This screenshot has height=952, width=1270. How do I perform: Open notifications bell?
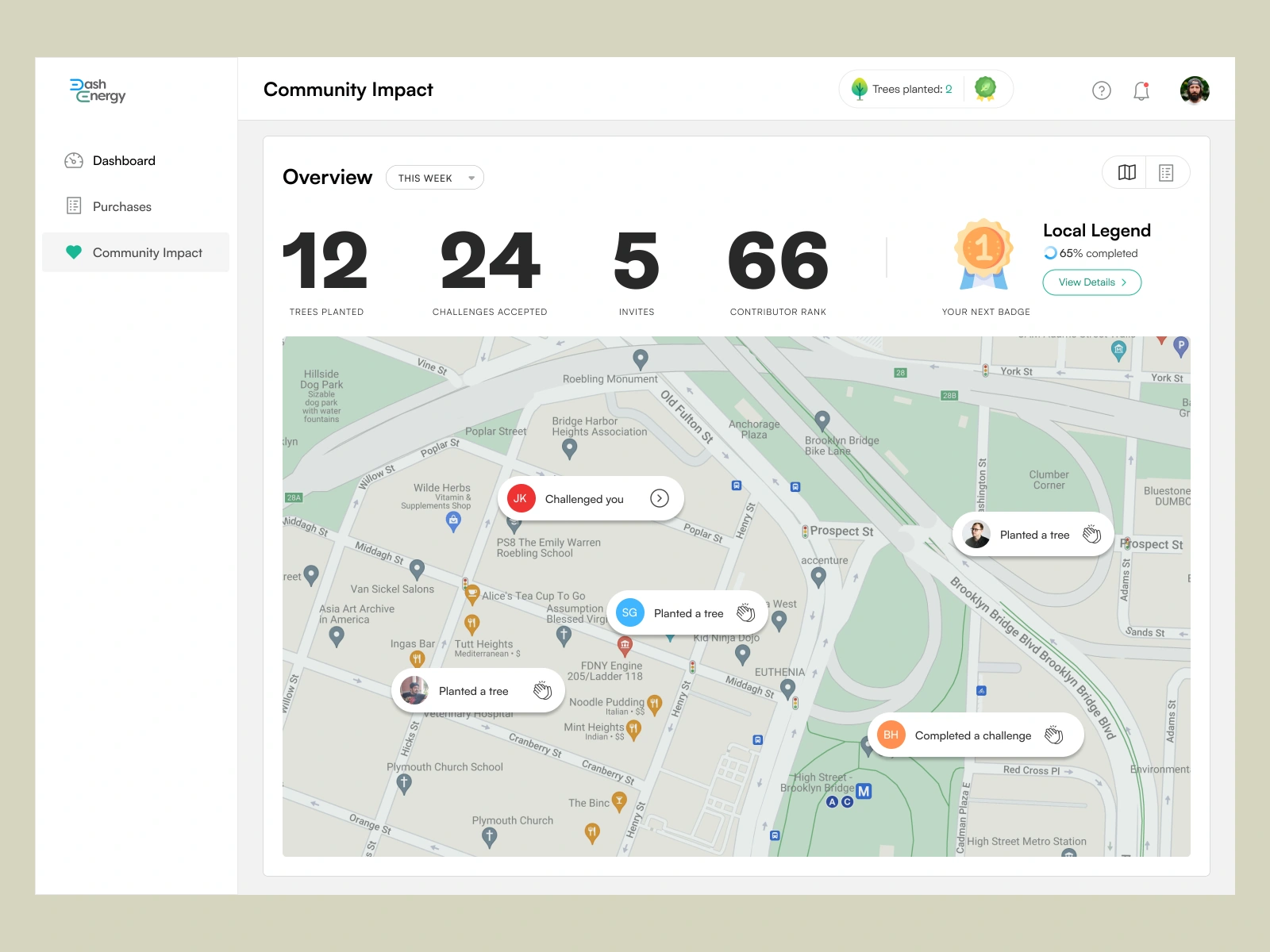pyautogui.click(x=1141, y=90)
